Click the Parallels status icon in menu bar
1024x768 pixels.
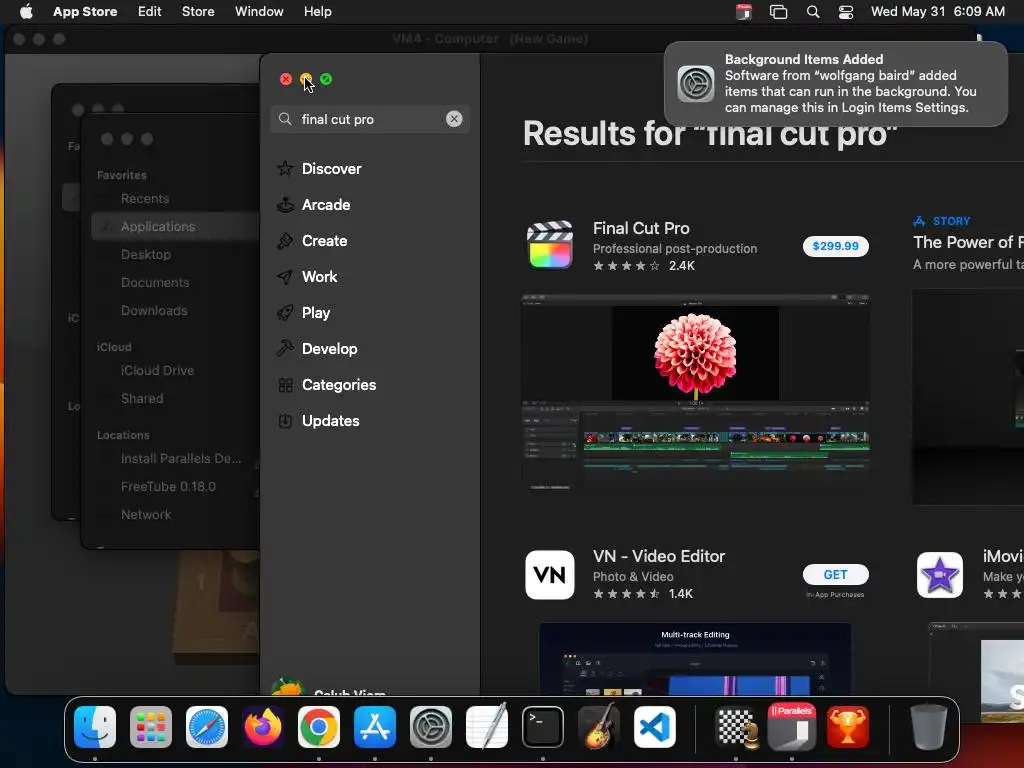[x=744, y=12]
